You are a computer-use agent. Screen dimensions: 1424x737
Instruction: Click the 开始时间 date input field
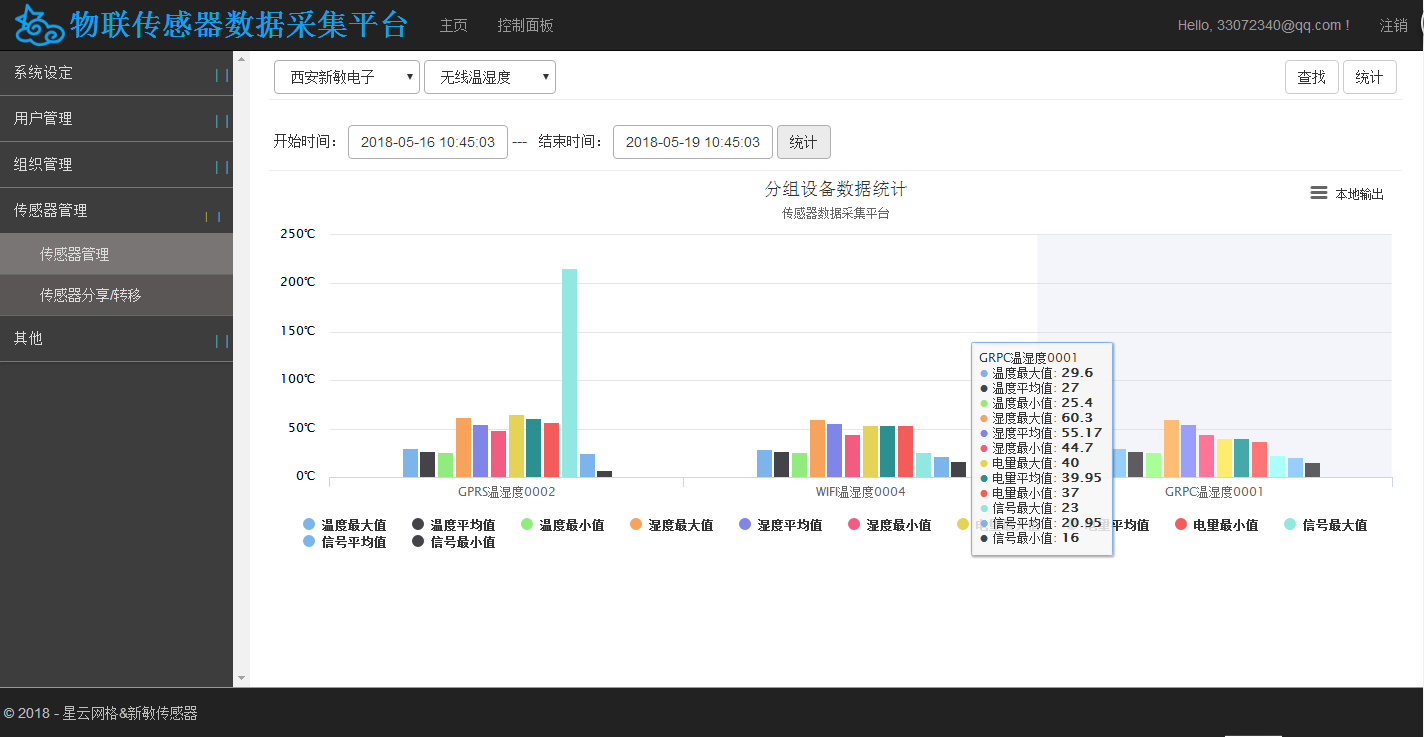click(427, 142)
